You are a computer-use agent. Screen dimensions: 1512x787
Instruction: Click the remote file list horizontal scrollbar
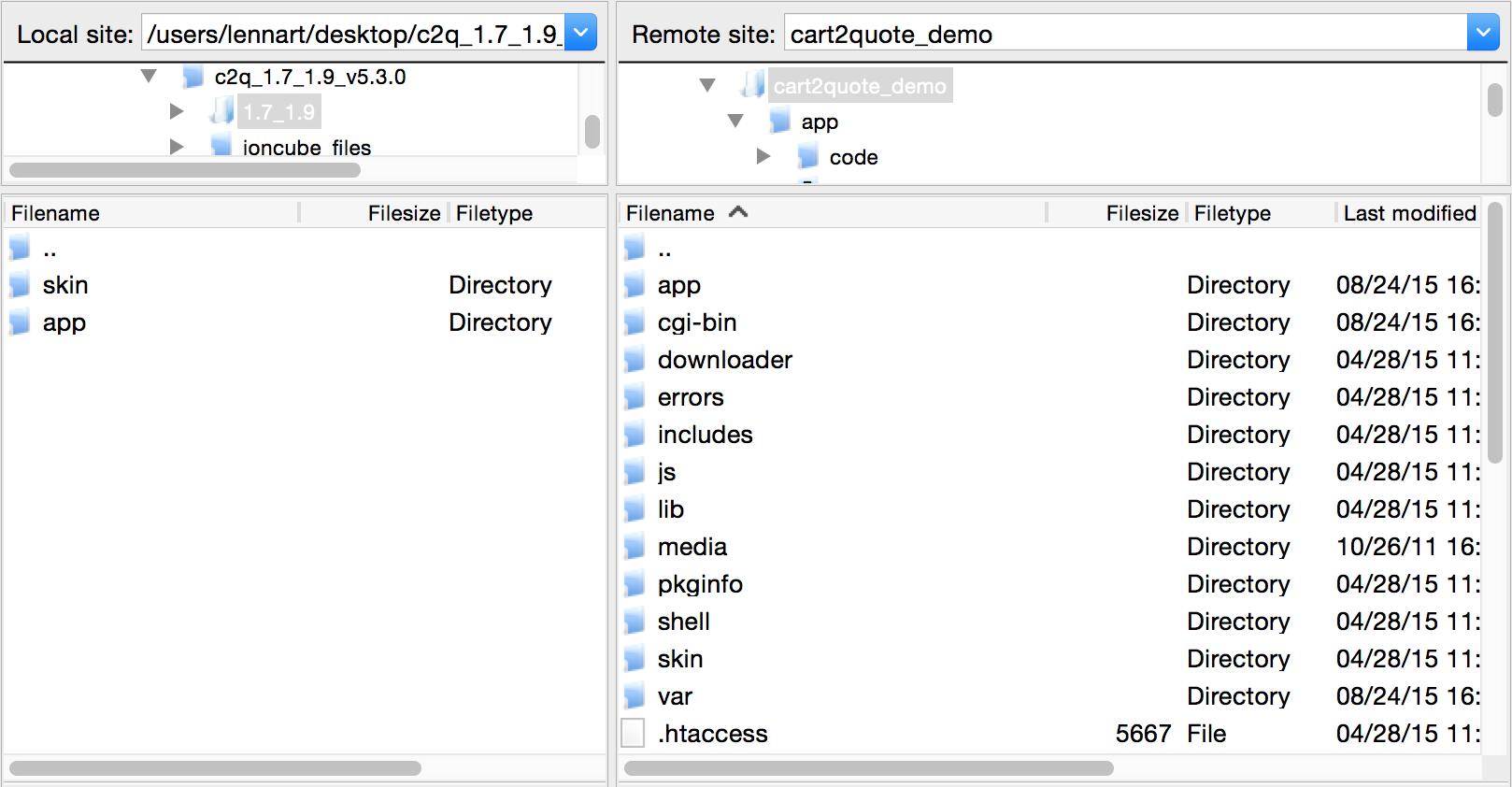(x=869, y=768)
